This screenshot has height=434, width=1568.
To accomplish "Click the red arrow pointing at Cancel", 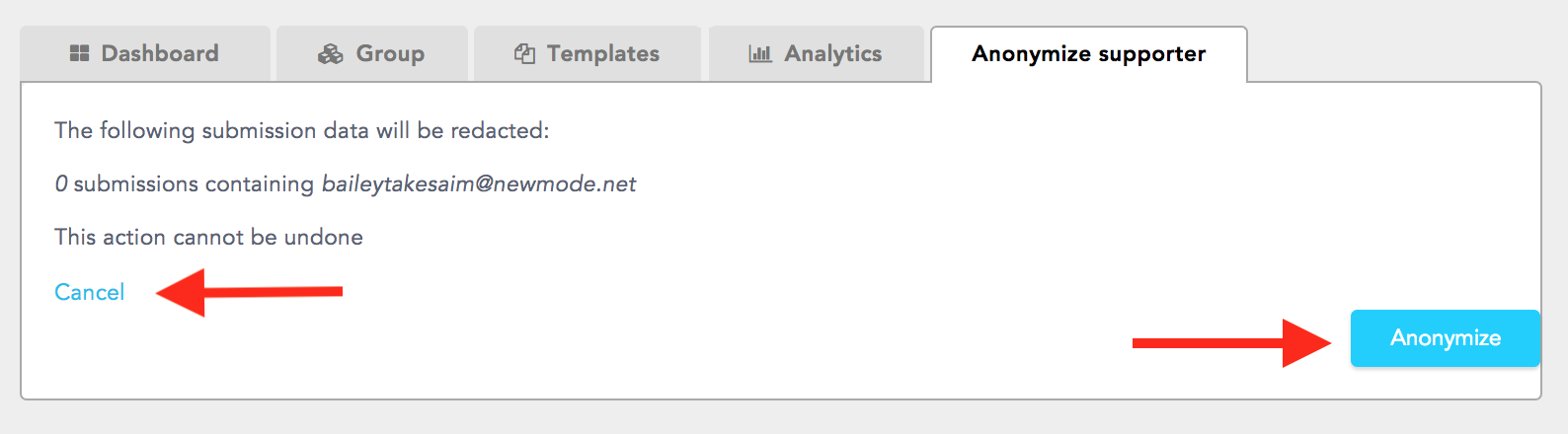I will (250, 292).
